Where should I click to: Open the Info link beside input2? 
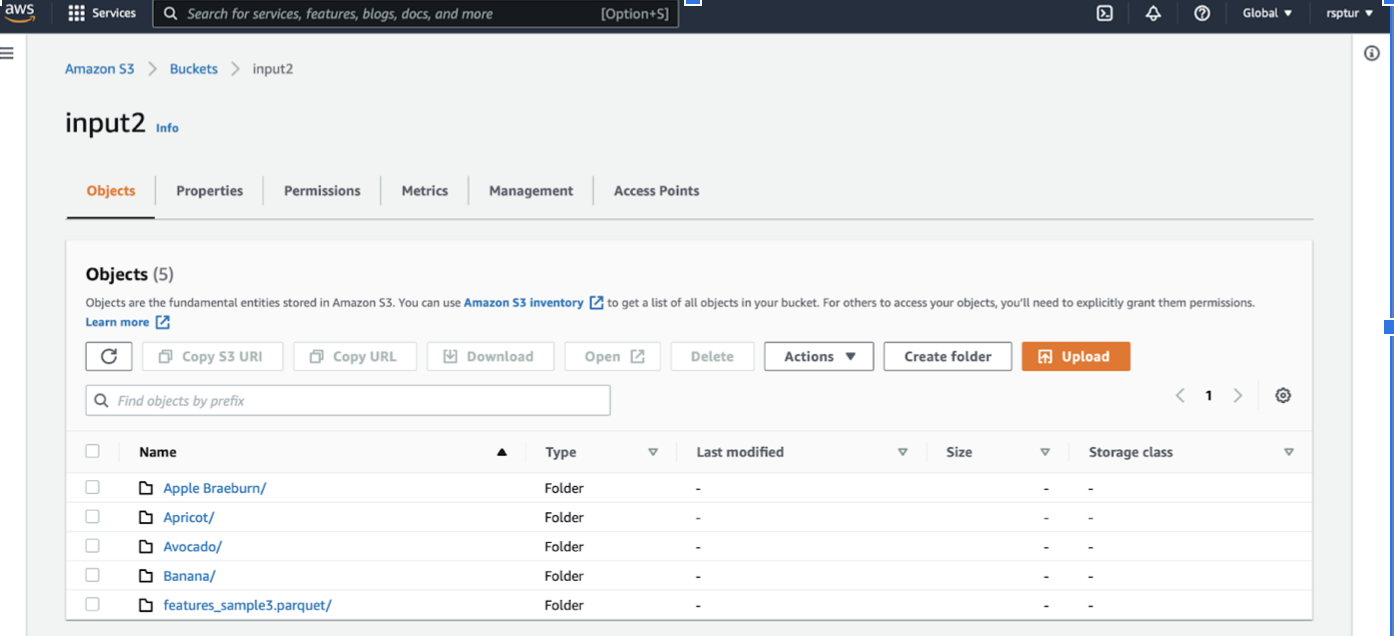(167, 128)
